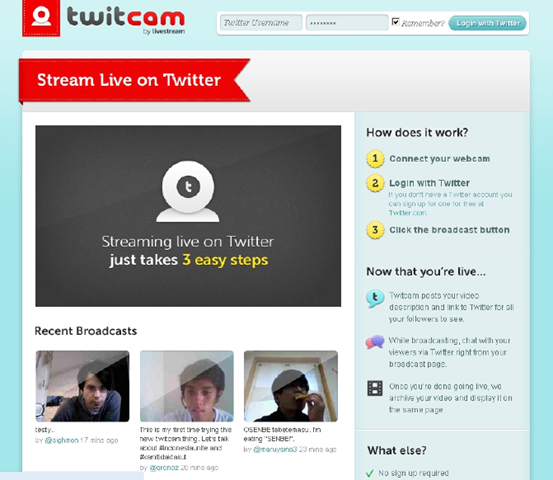Image resolution: width=553 pixels, height=480 pixels.
Task: Click the large webcam icon in the video panel
Action: click(x=188, y=192)
